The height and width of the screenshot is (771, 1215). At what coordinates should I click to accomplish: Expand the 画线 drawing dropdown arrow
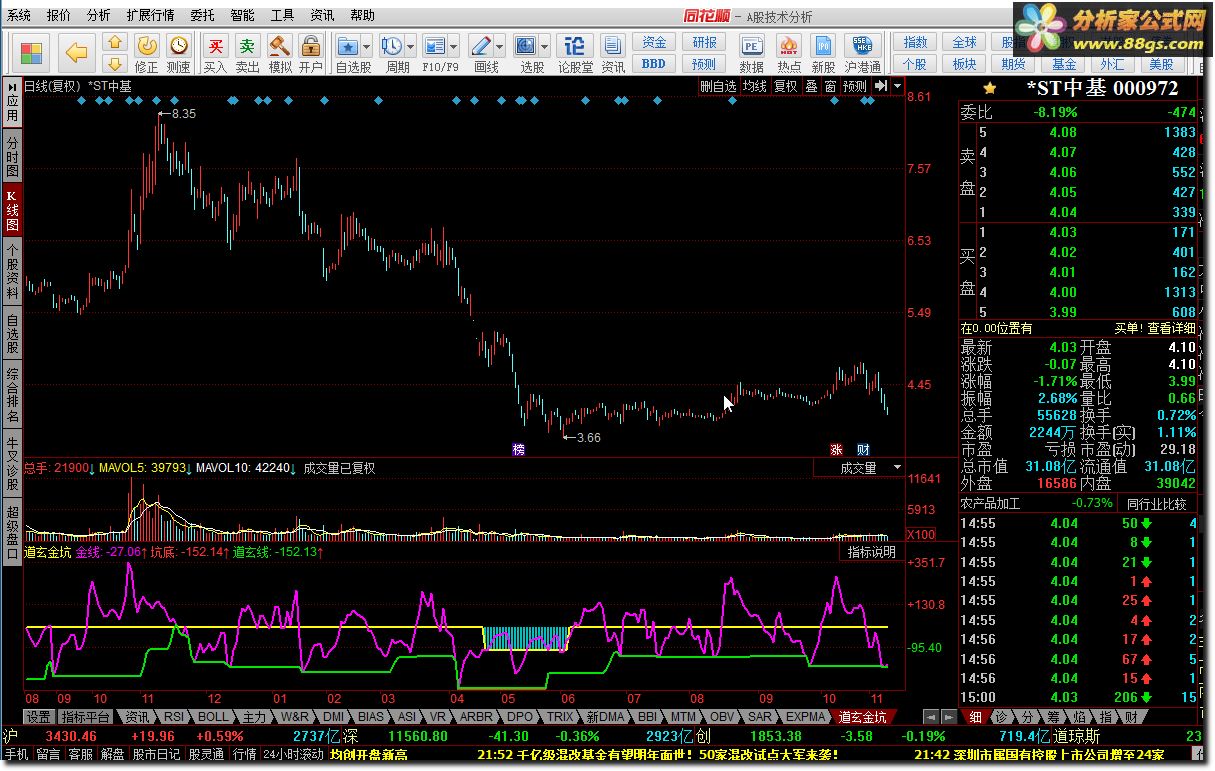coord(499,47)
